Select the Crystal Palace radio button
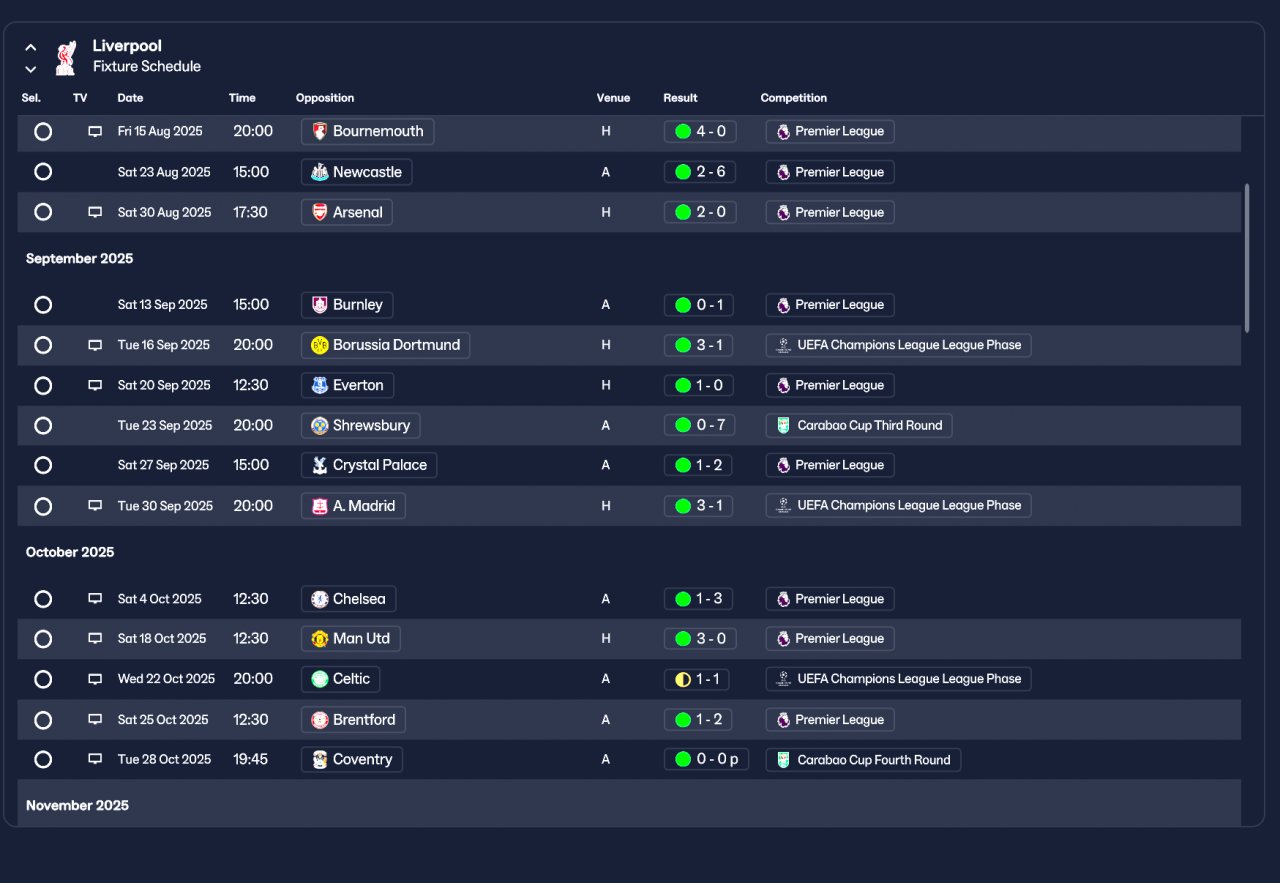The image size is (1280, 883). click(43, 465)
